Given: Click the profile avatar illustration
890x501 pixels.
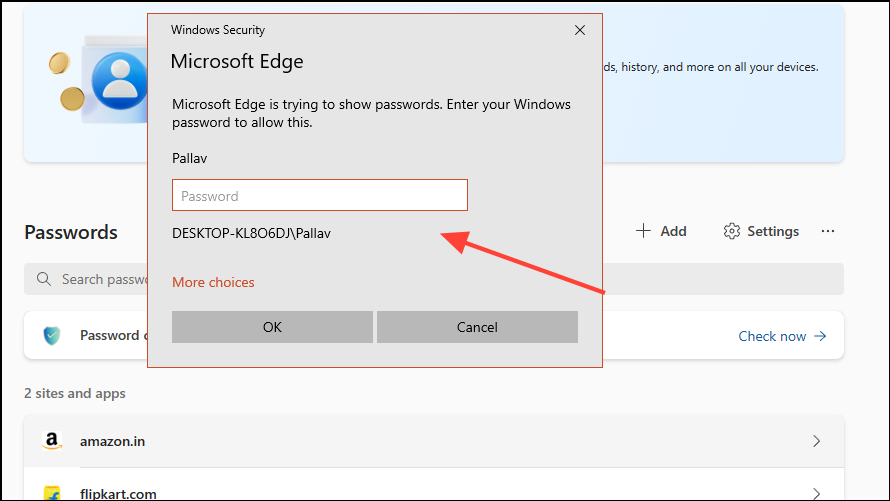Looking at the screenshot, I should coord(119,81).
